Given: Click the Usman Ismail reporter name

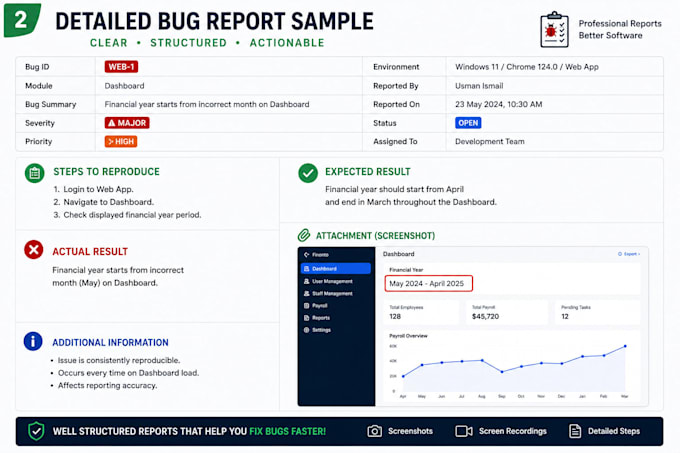Looking at the screenshot, I should click(x=479, y=86).
